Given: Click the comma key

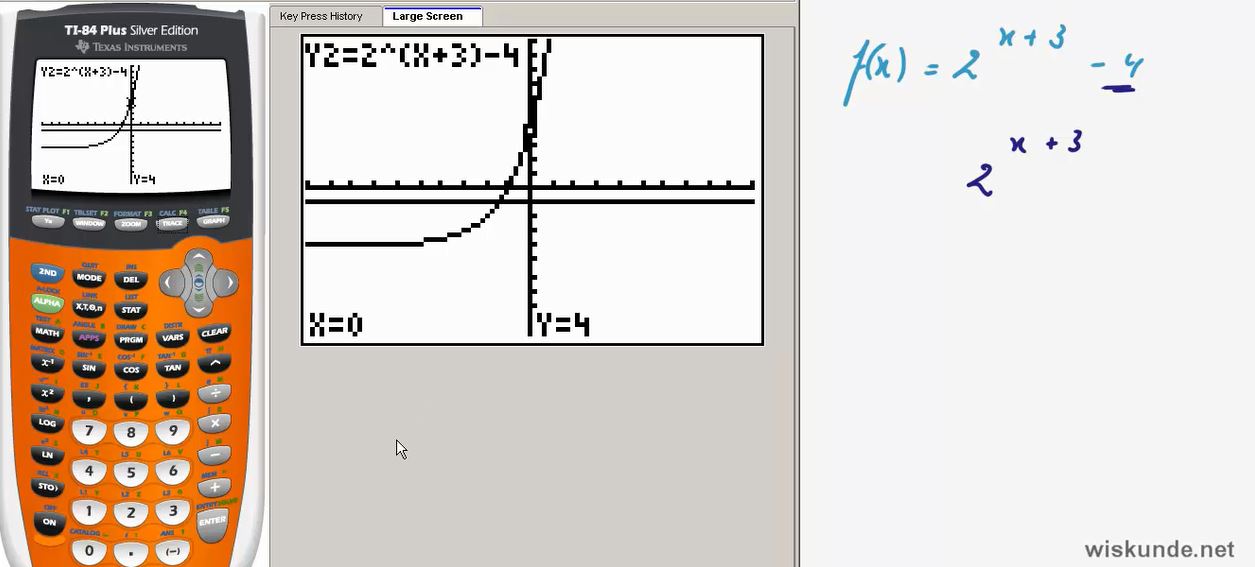Looking at the screenshot, I should (89, 397).
